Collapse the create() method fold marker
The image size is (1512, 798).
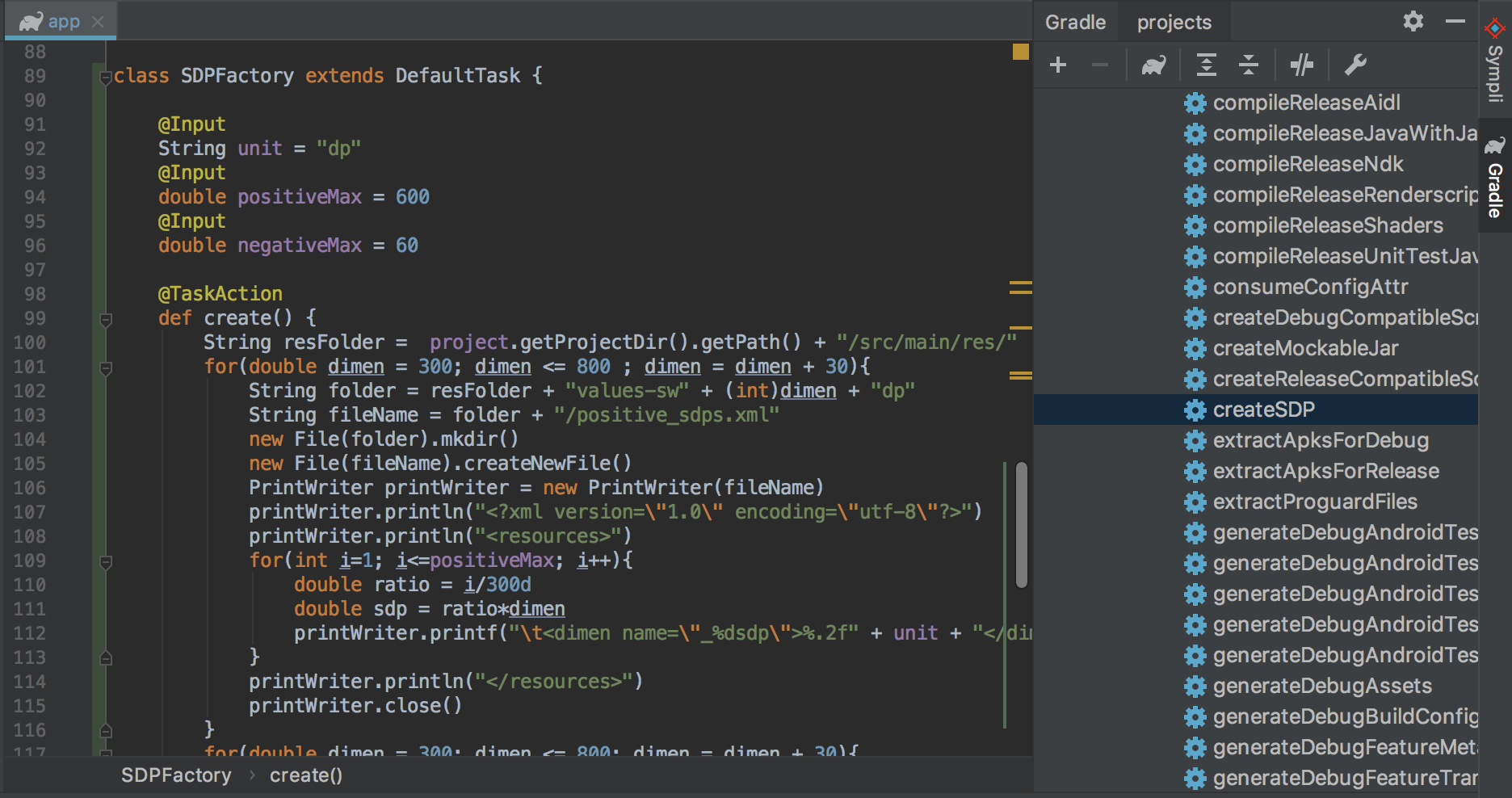[105, 319]
